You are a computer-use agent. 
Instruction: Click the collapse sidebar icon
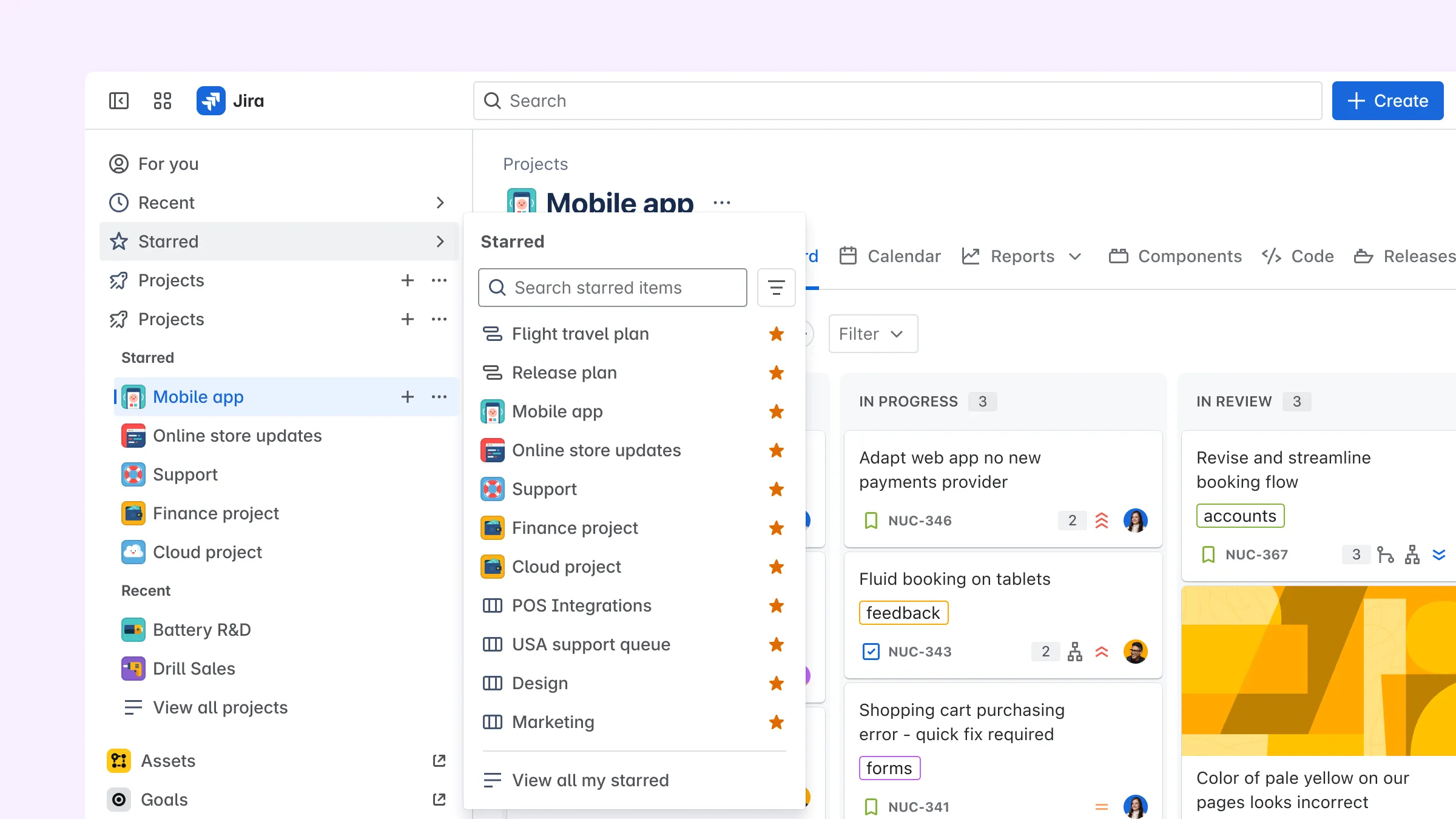coord(119,101)
